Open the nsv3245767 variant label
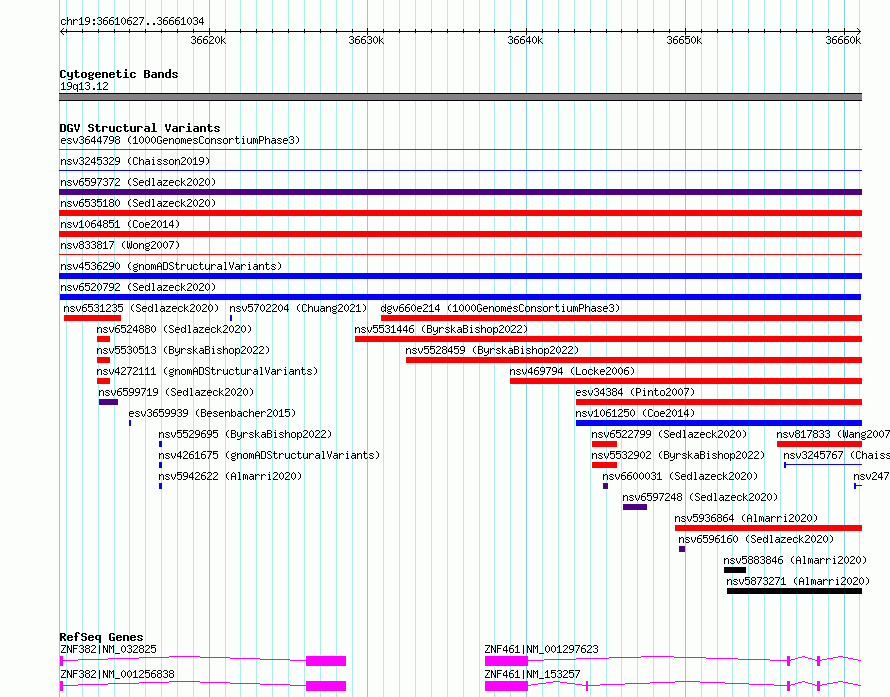890x697 pixels. click(836, 455)
